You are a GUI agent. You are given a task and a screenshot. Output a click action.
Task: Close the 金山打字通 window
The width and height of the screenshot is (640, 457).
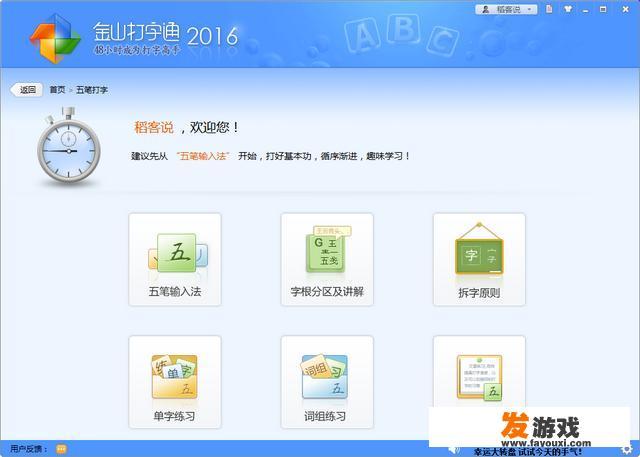click(625, 9)
